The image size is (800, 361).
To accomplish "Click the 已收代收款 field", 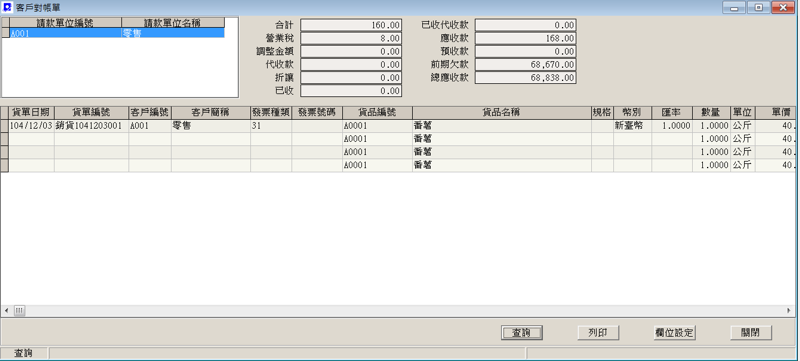I will click(x=526, y=25).
